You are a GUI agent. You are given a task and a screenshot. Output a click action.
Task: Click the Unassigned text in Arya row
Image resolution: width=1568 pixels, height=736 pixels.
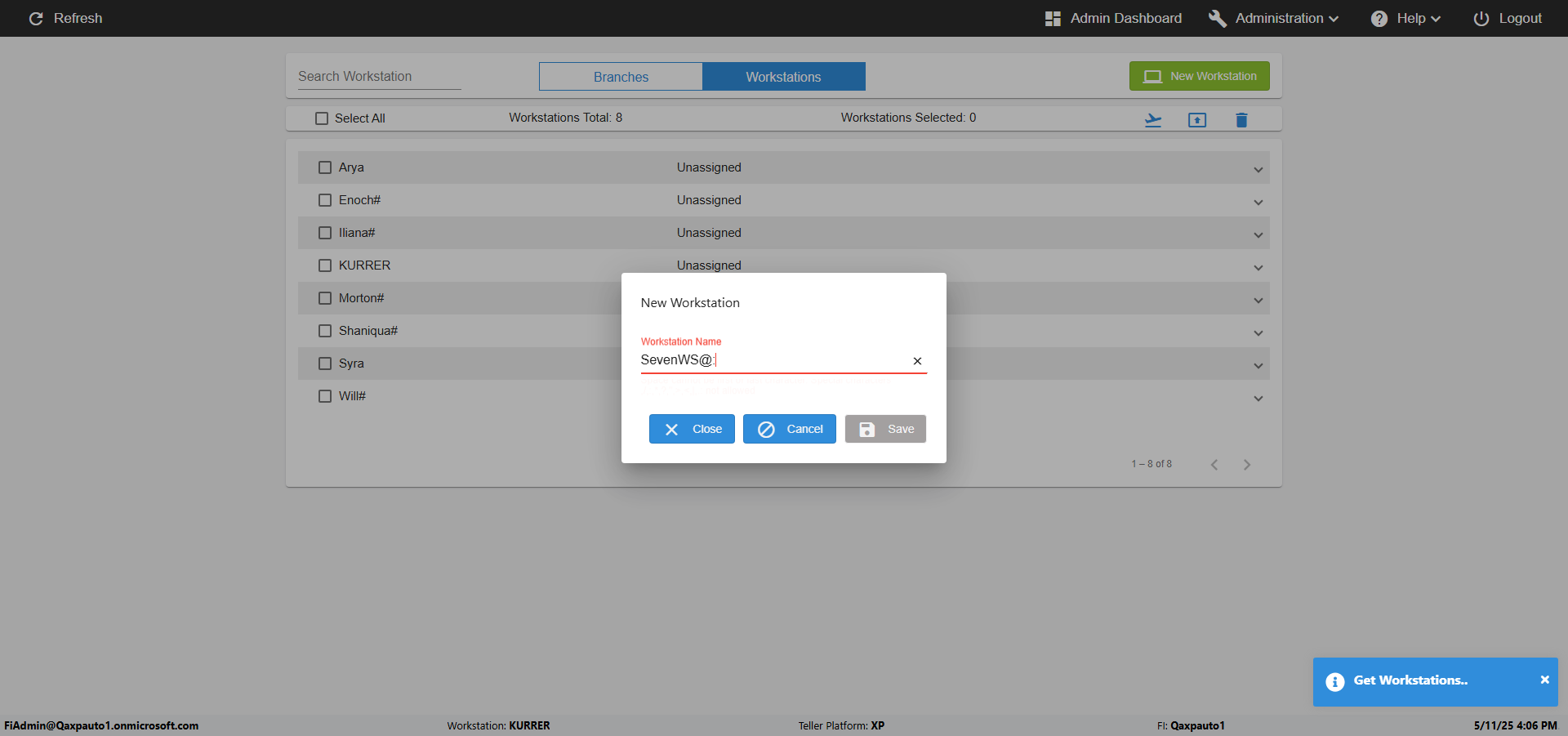[x=709, y=167]
